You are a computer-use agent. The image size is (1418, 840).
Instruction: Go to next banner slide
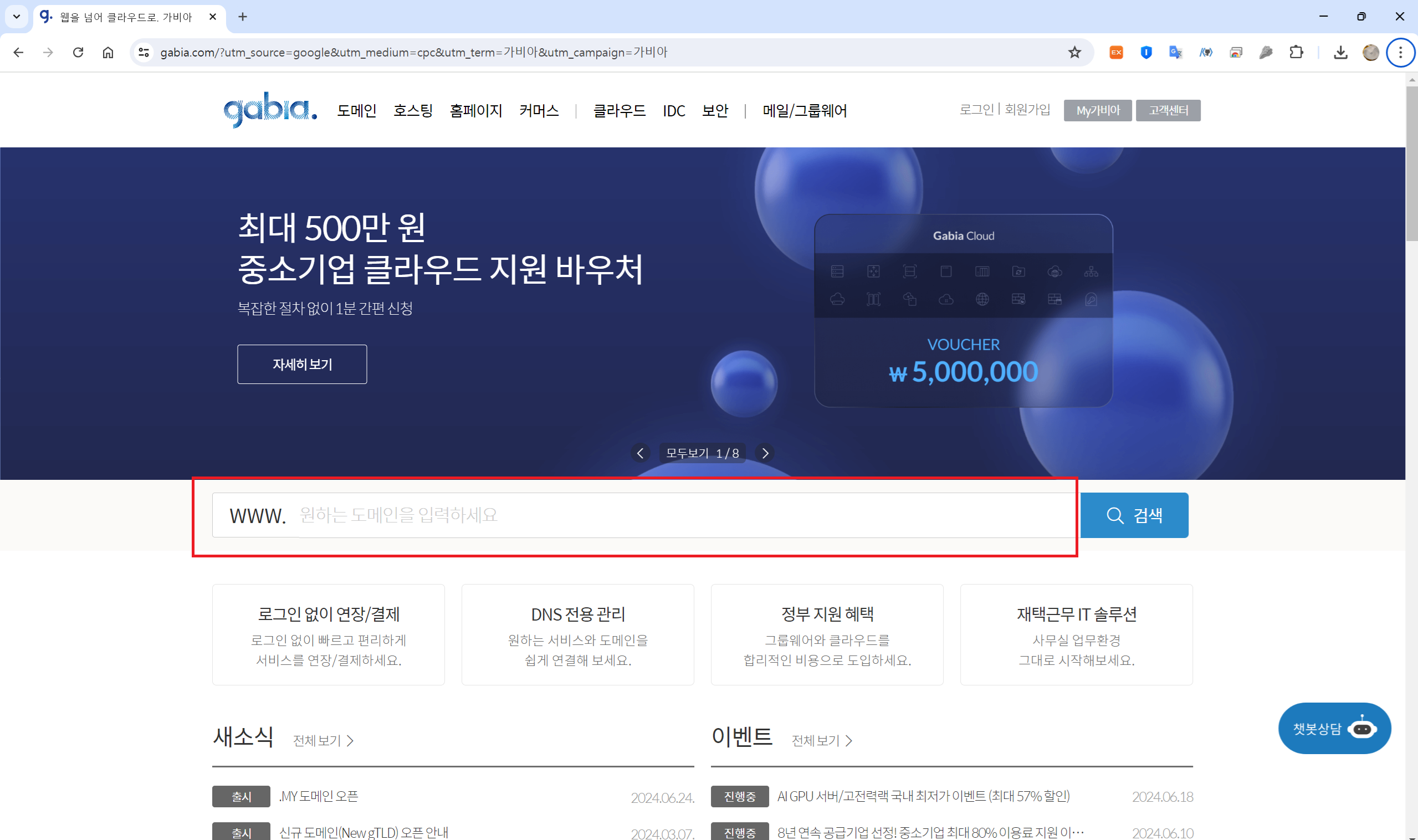pos(765,453)
